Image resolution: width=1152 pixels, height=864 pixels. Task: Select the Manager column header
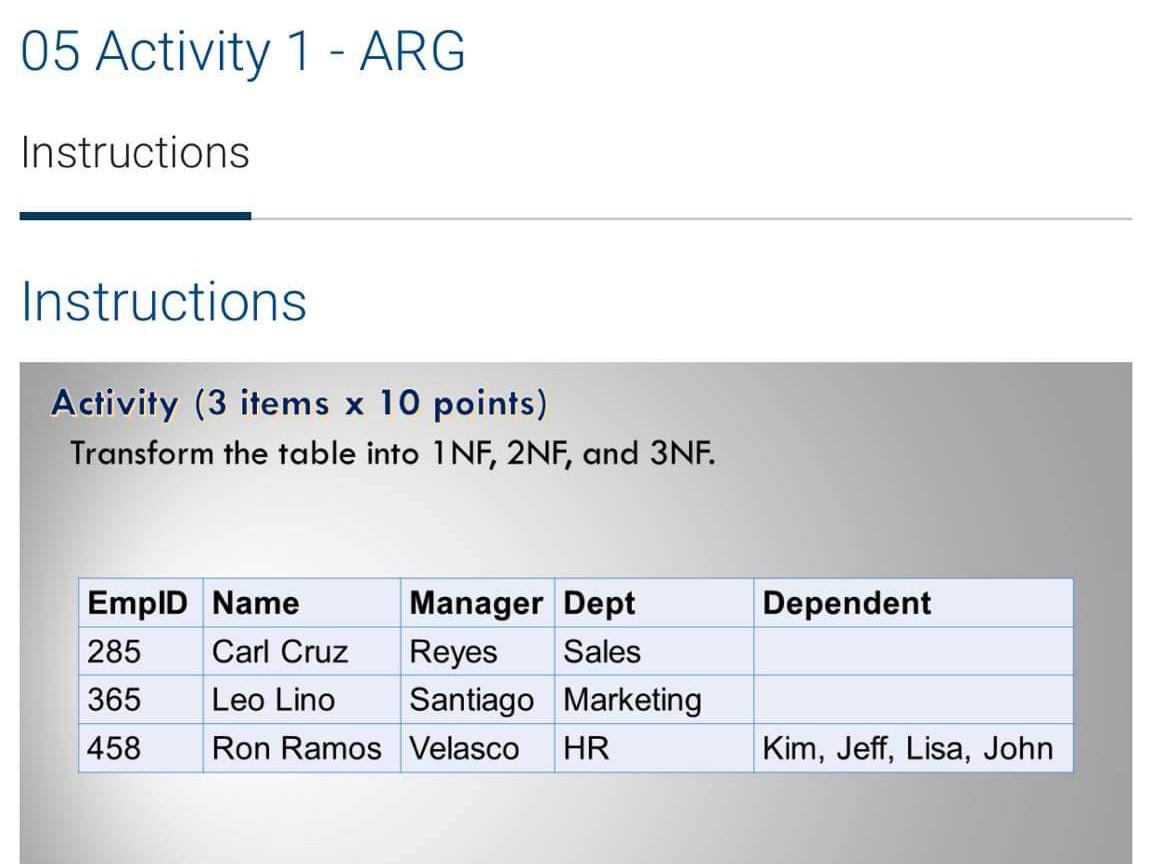478,603
